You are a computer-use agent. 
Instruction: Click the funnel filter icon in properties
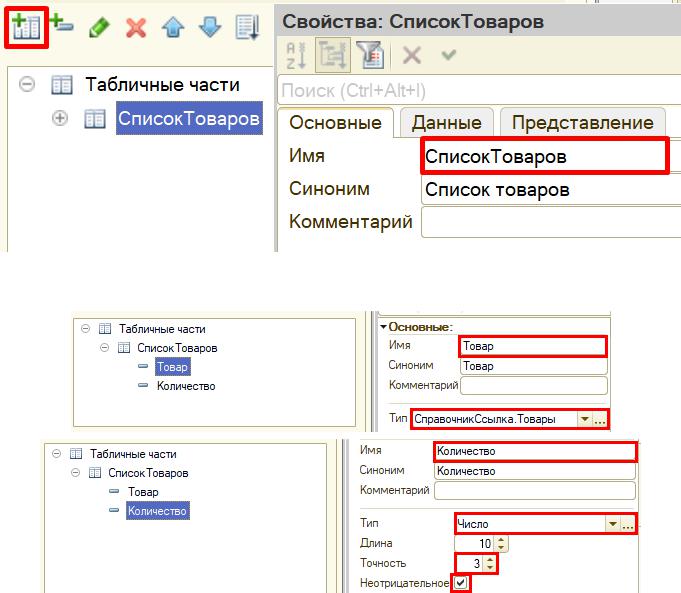click(370, 55)
